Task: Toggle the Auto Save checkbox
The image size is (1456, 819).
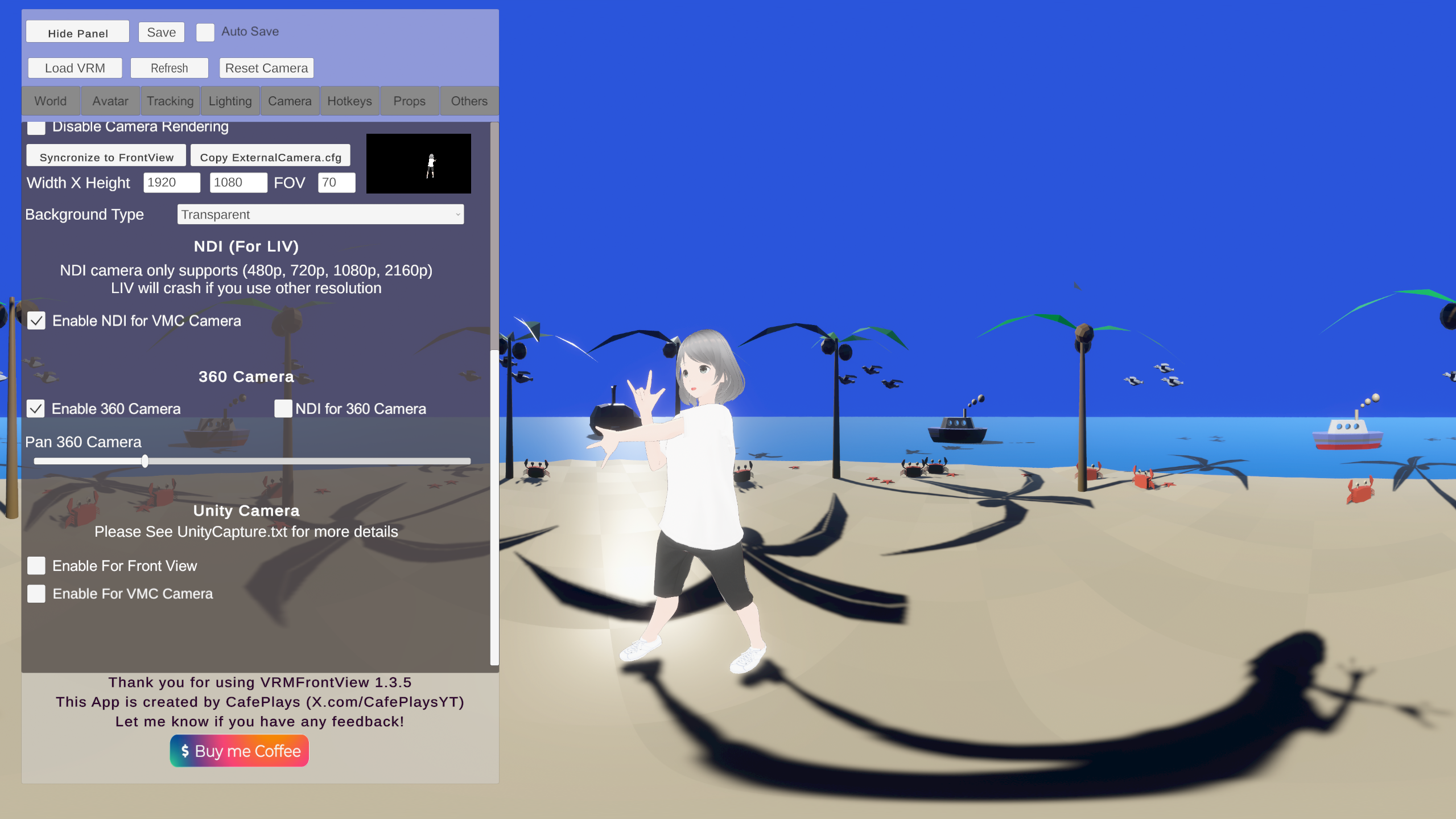Action: [x=205, y=32]
